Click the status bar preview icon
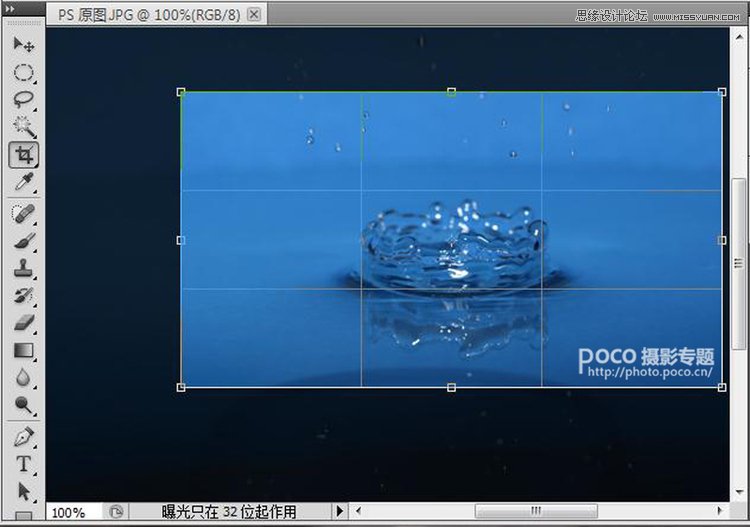Image resolution: width=750 pixels, height=527 pixels. tap(116, 512)
